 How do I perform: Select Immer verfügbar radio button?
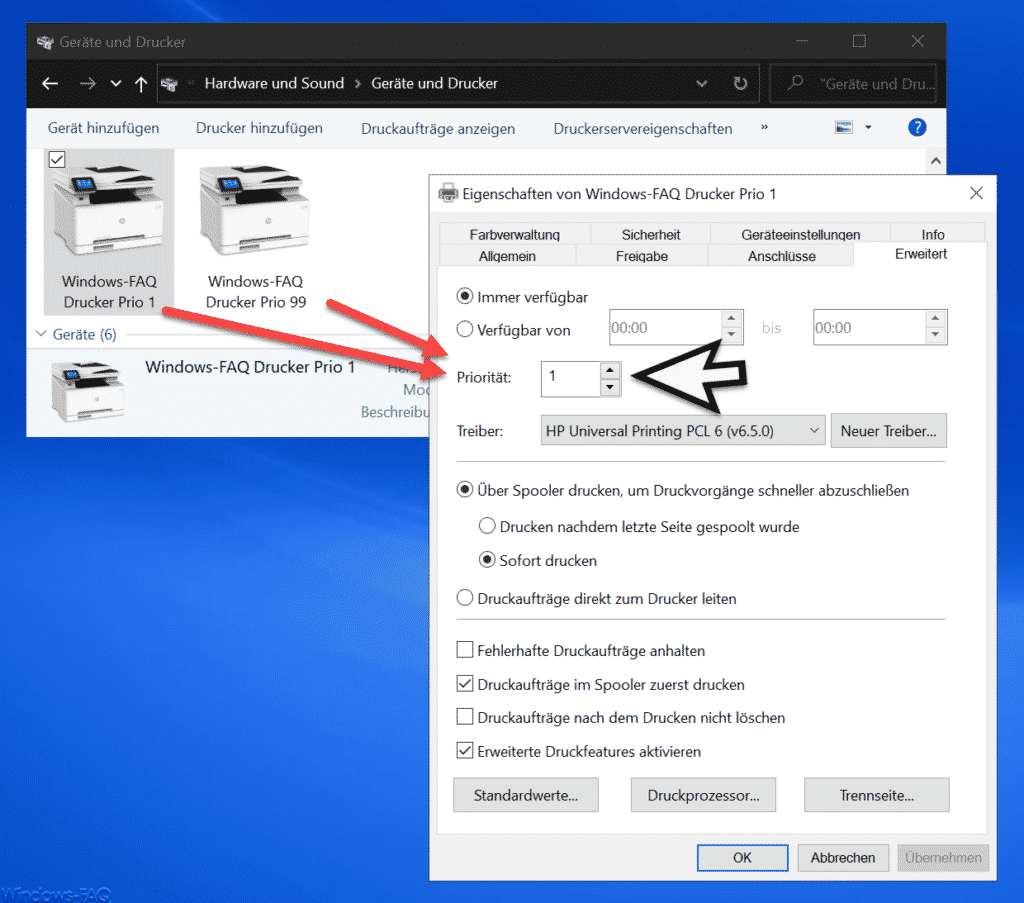coord(464,296)
